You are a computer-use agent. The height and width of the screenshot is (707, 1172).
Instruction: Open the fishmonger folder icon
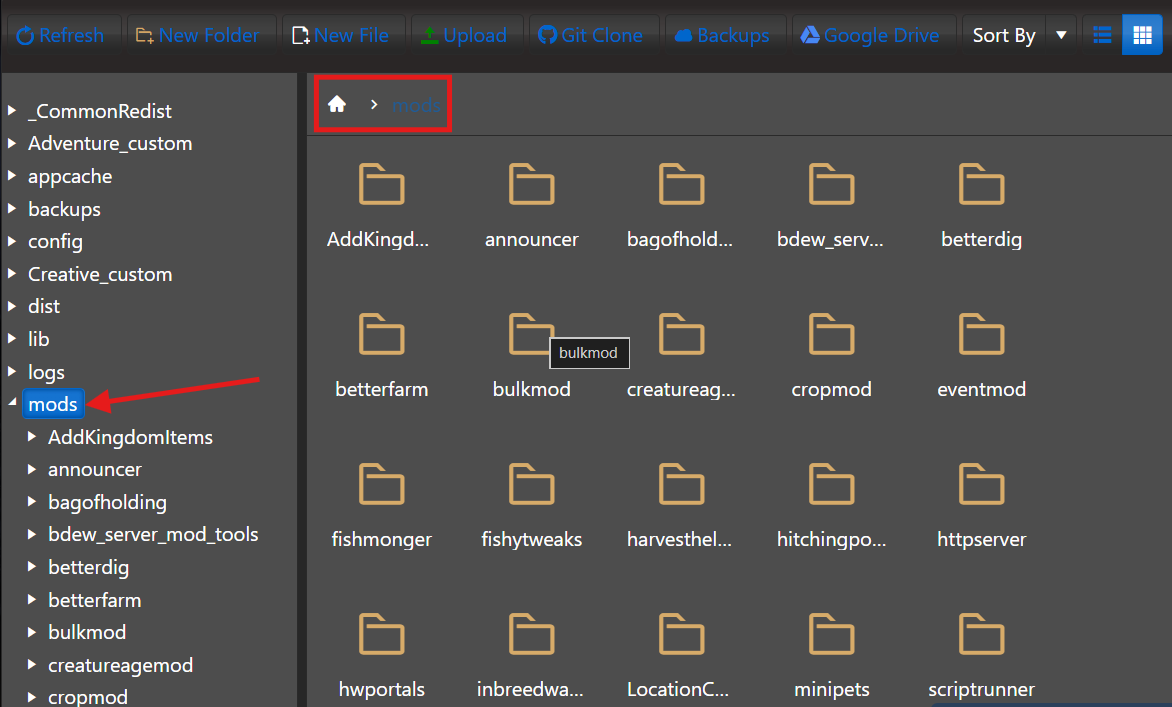tap(381, 484)
